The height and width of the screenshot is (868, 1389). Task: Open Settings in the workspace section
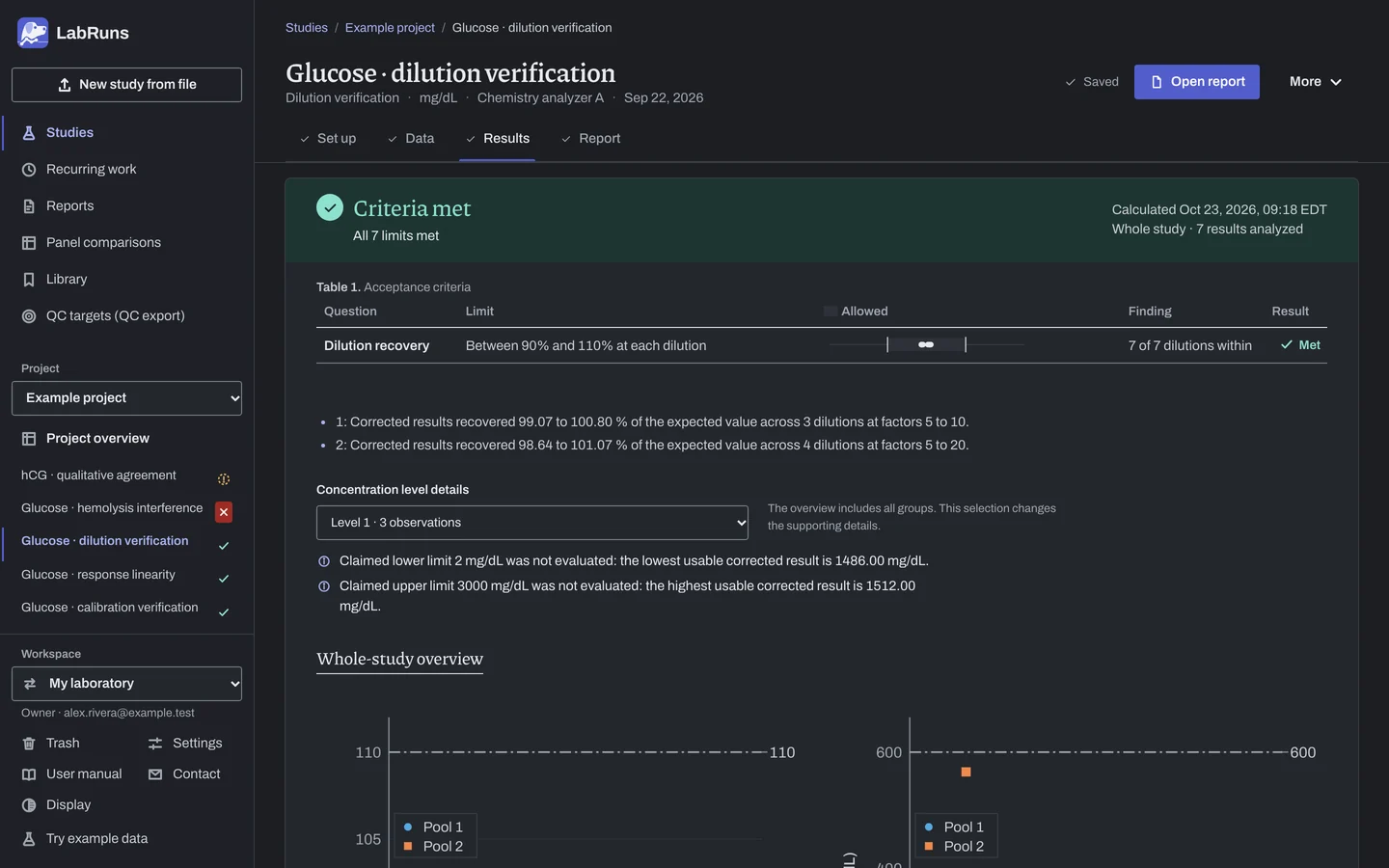pyautogui.click(x=185, y=744)
